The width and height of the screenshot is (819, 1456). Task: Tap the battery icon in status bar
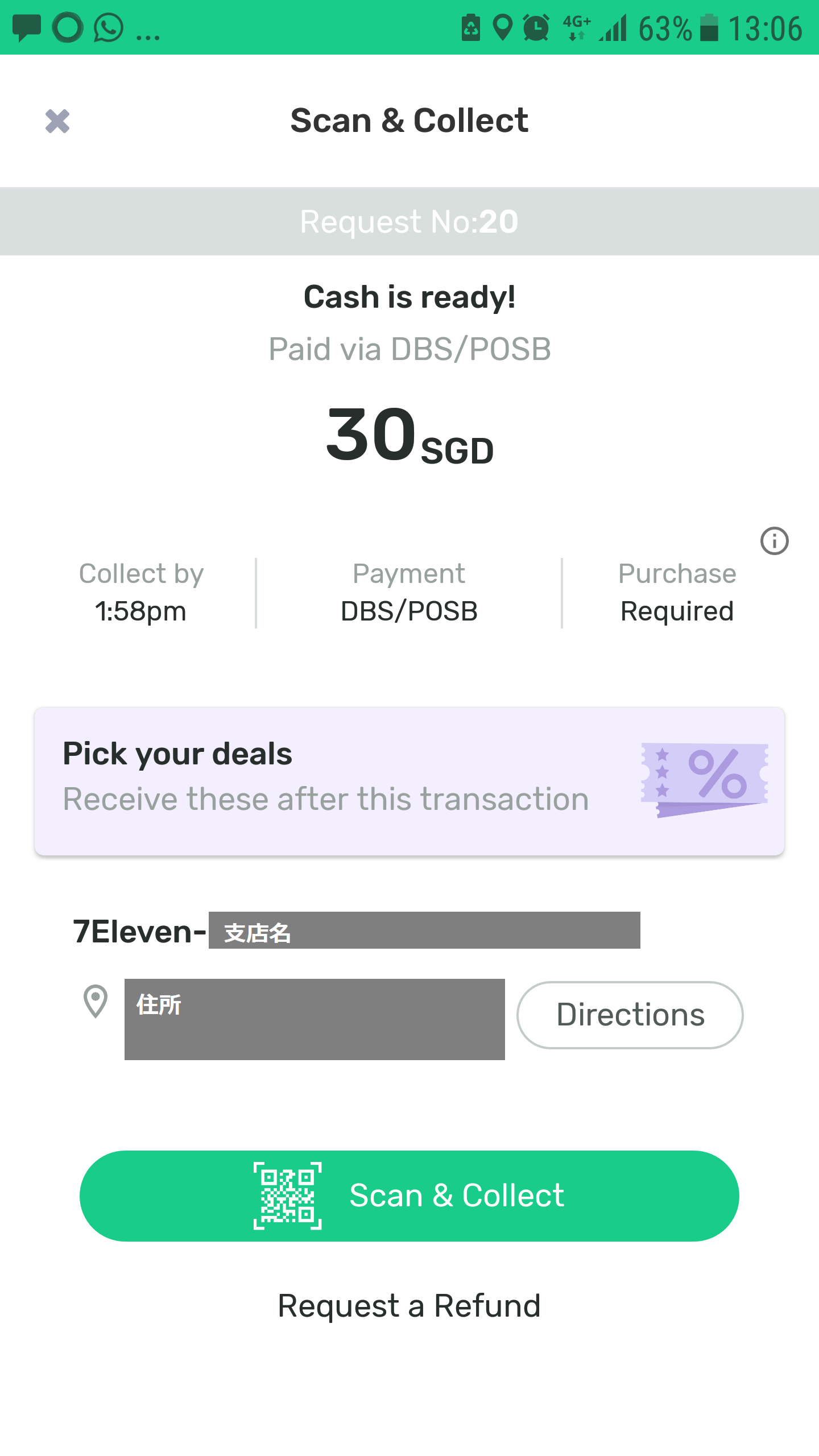pos(709,28)
